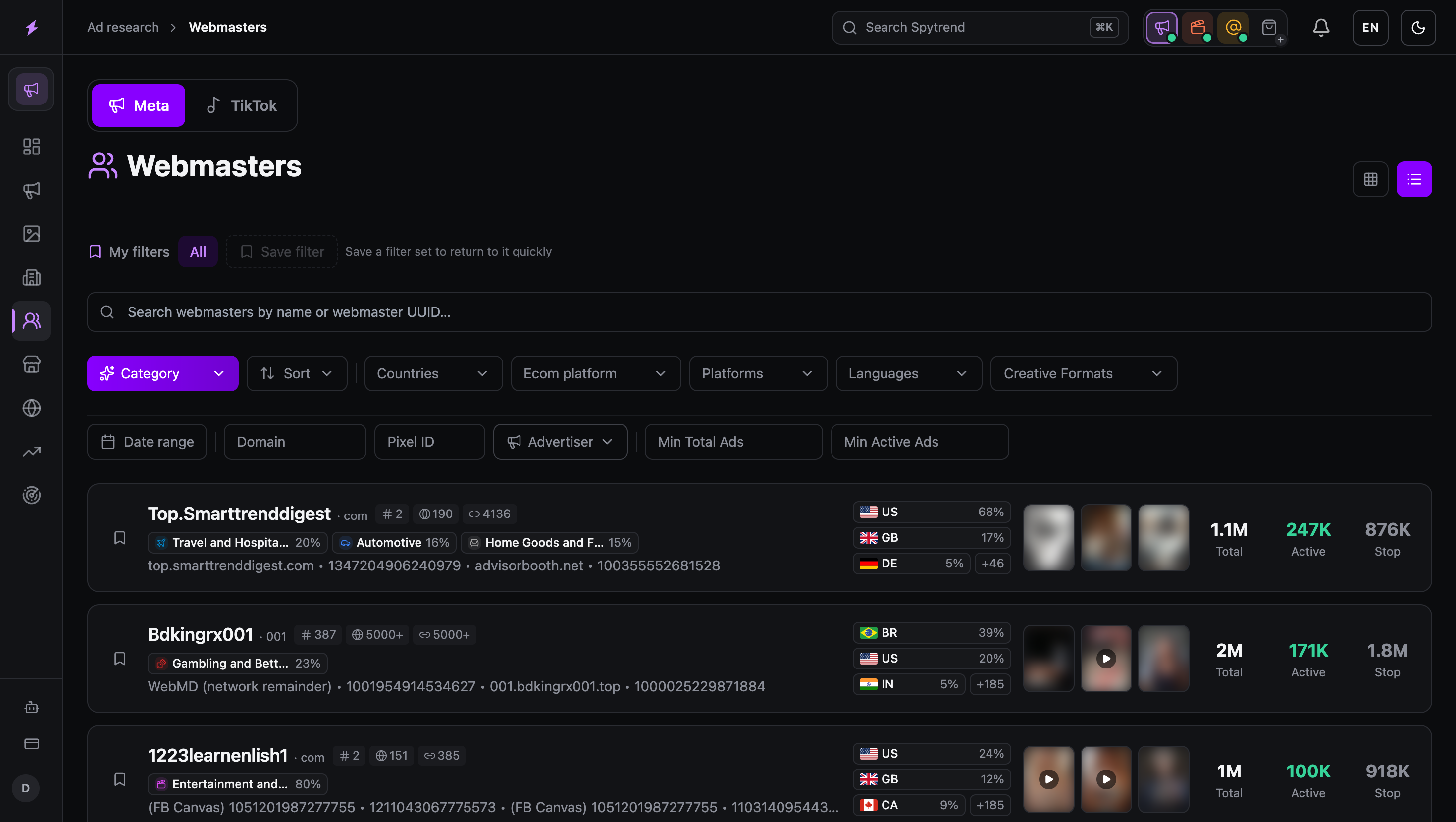Toggle dark mode moon button
Viewport: 1456px width, 822px height.
[1418, 27]
